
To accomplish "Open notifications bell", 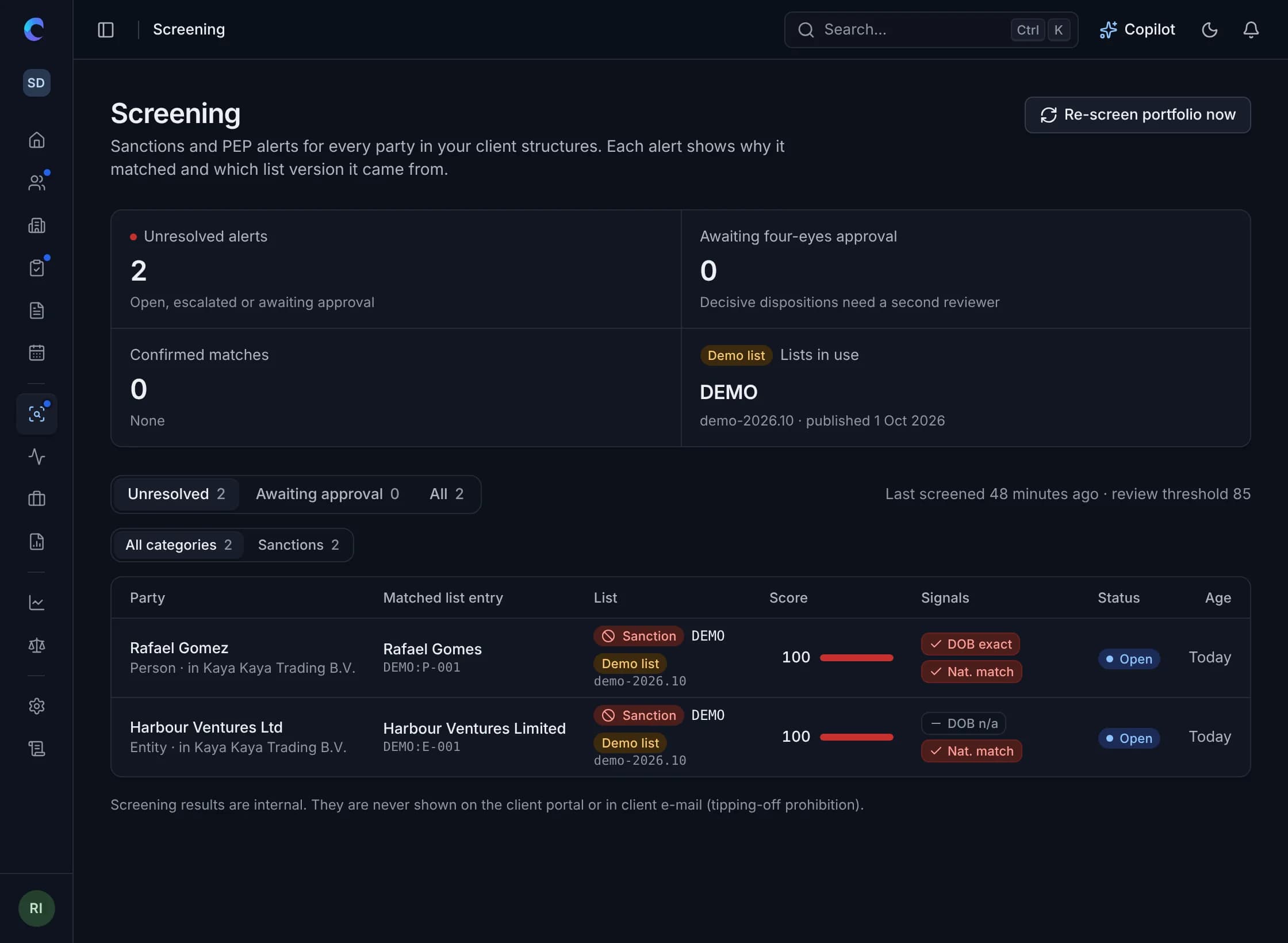I will click(x=1251, y=30).
